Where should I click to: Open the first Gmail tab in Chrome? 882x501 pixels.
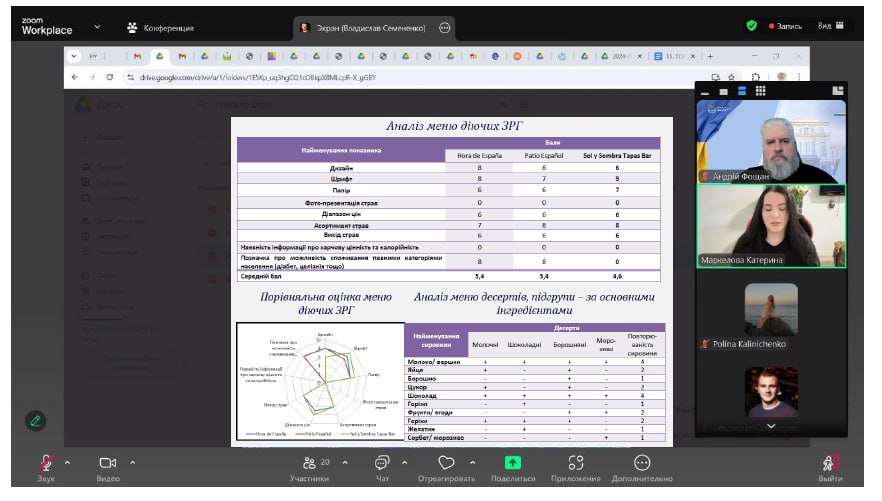click(x=137, y=56)
